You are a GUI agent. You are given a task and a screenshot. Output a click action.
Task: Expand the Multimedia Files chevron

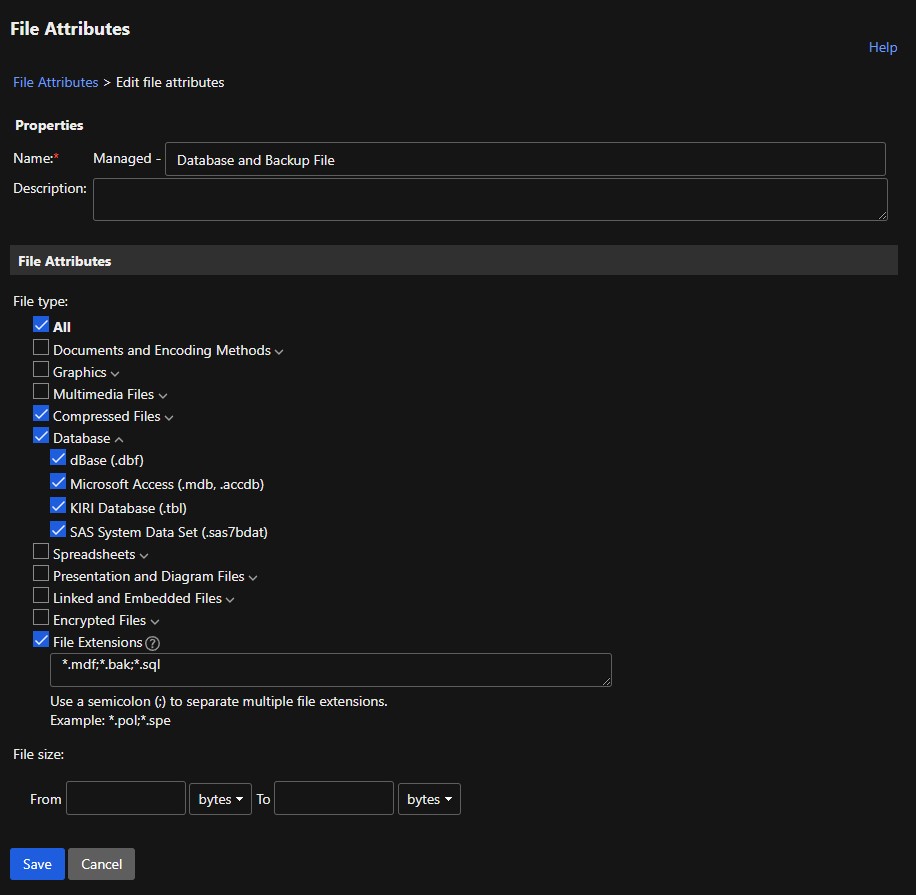[x=162, y=396]
